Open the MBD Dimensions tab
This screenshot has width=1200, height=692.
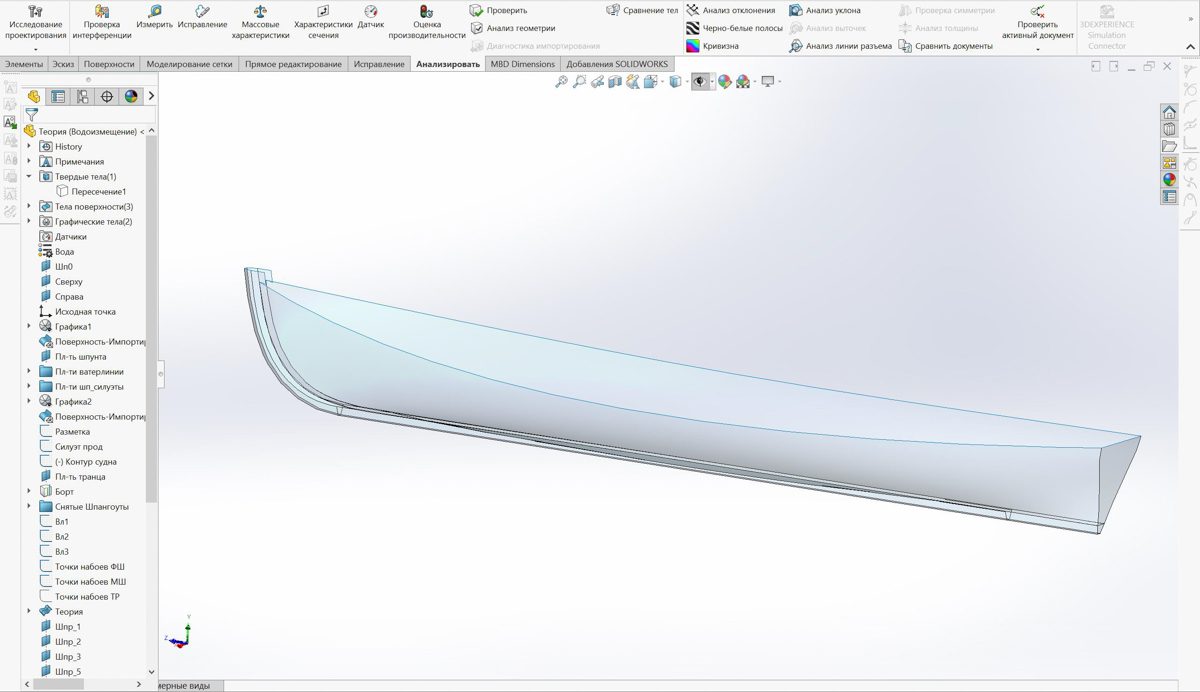click(522, 64)
